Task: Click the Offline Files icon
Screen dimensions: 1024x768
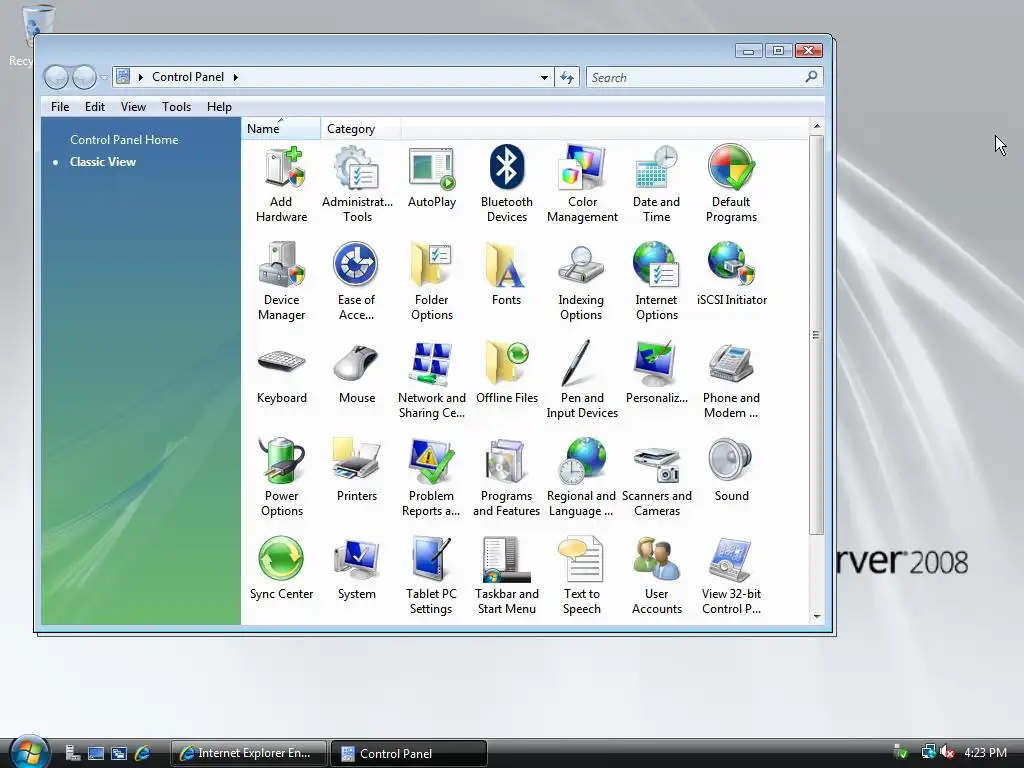Action: coord(507,372)
